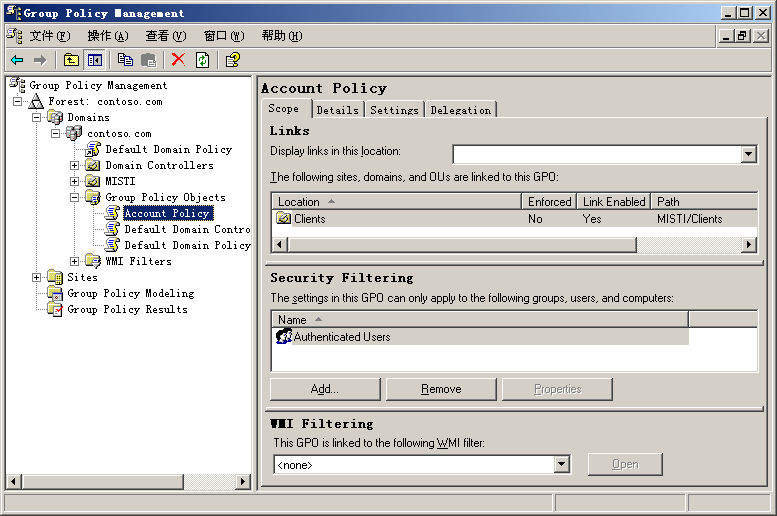Click the Back arrow toolbar icon

17,60
